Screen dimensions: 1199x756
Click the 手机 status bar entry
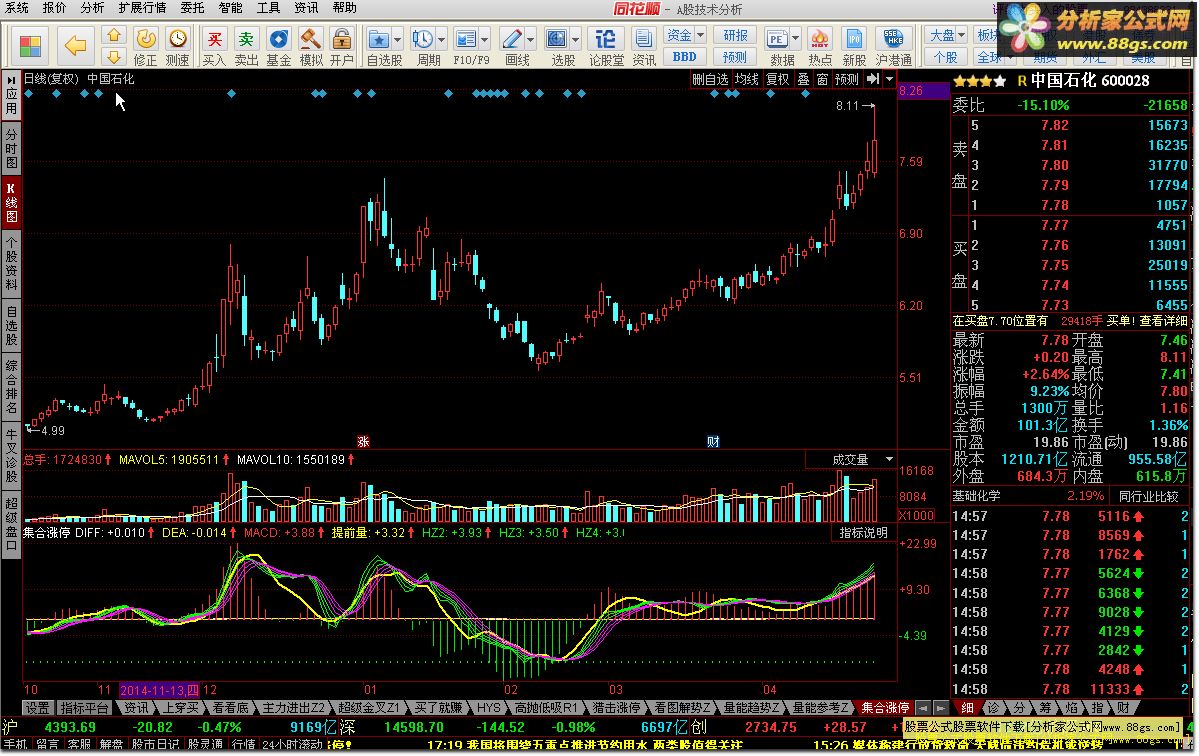tap(15, 745)
